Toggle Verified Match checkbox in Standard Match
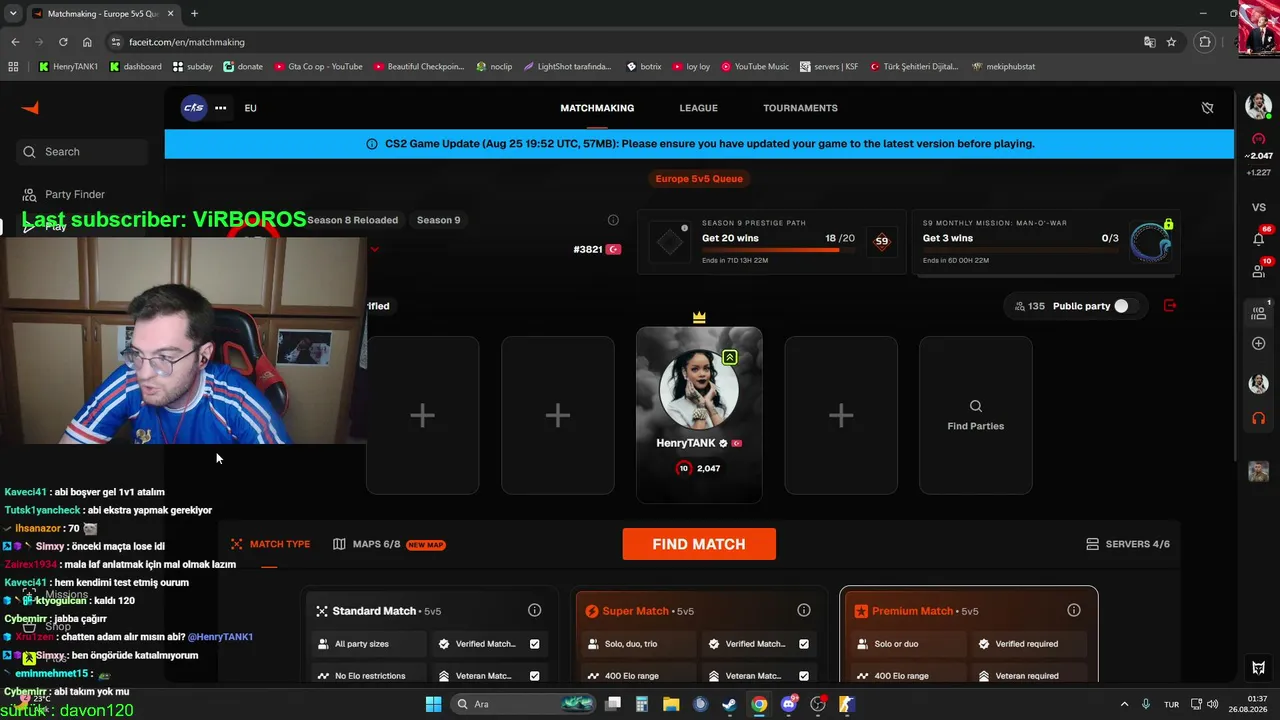 coord(534,644)
